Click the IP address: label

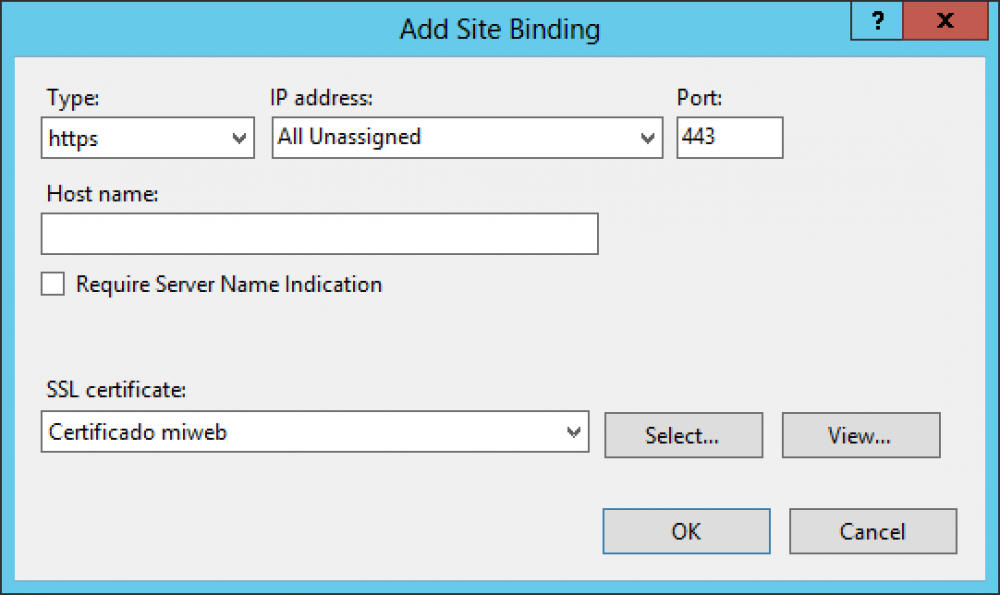321,98
